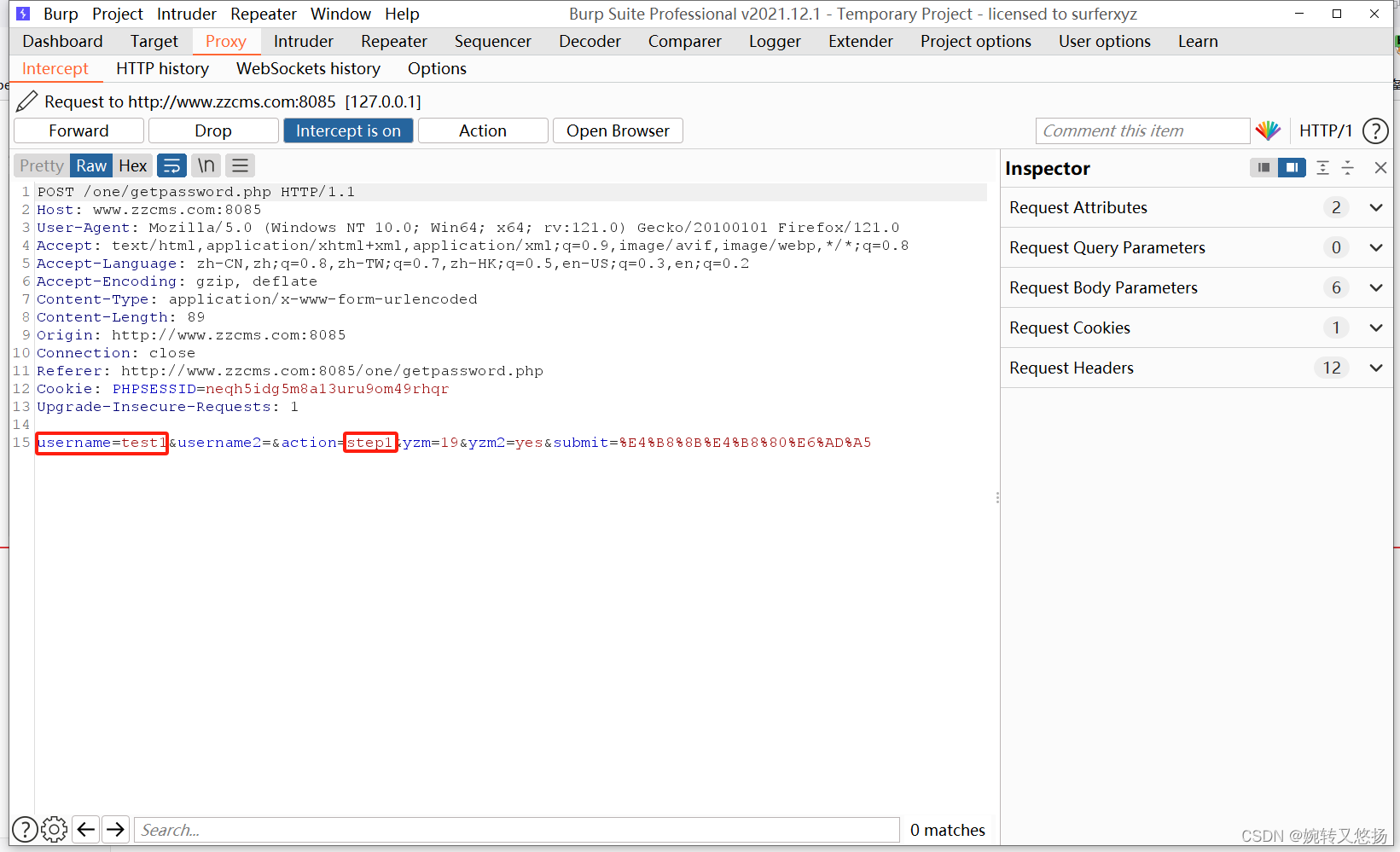This screenshot has height=852, width=1400.
Task: Open the Window menu
Action: (x=340, y=14)
